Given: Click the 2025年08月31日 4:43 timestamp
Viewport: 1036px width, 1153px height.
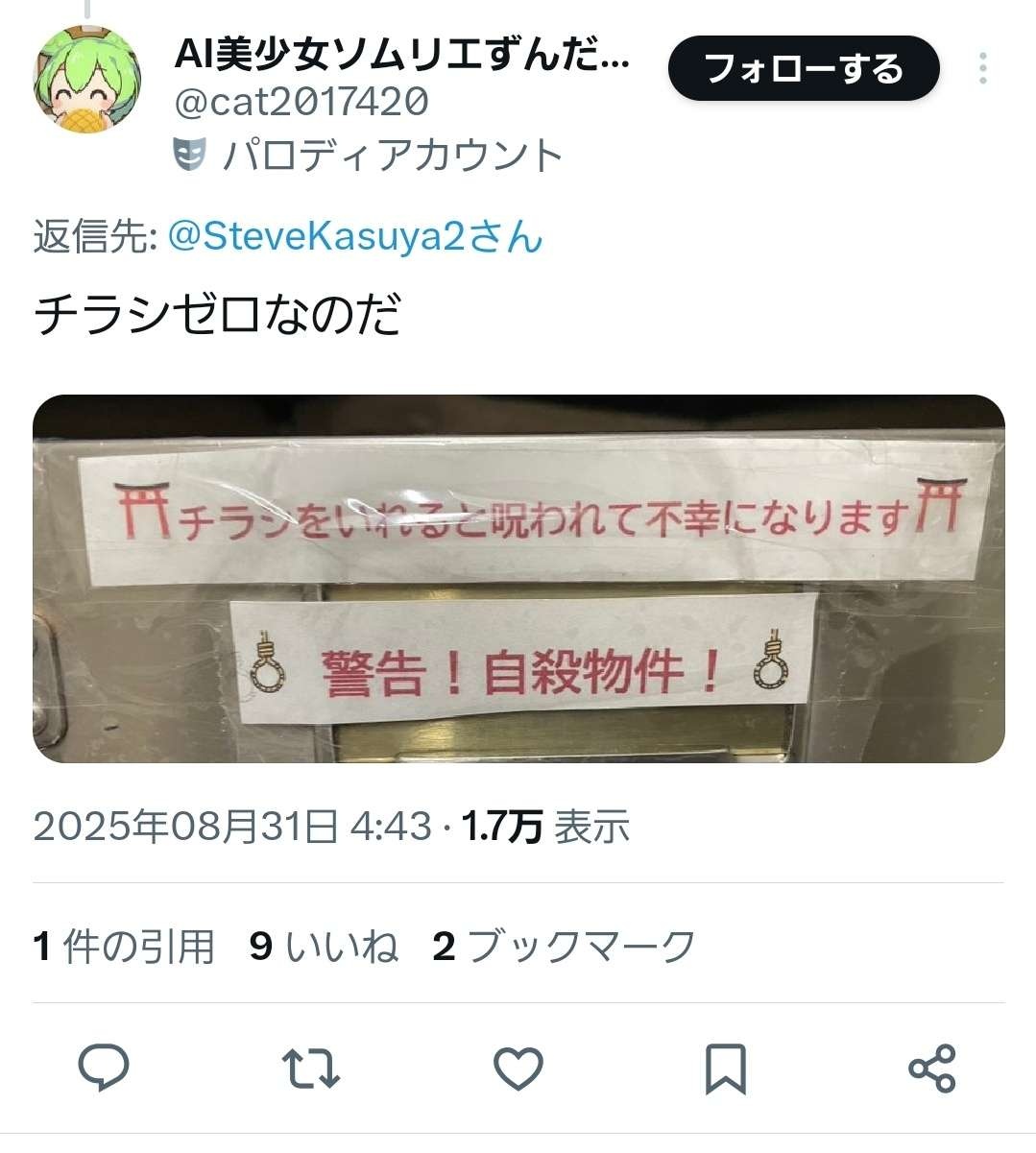Looking at the screenshot, I should coord(232,826).
